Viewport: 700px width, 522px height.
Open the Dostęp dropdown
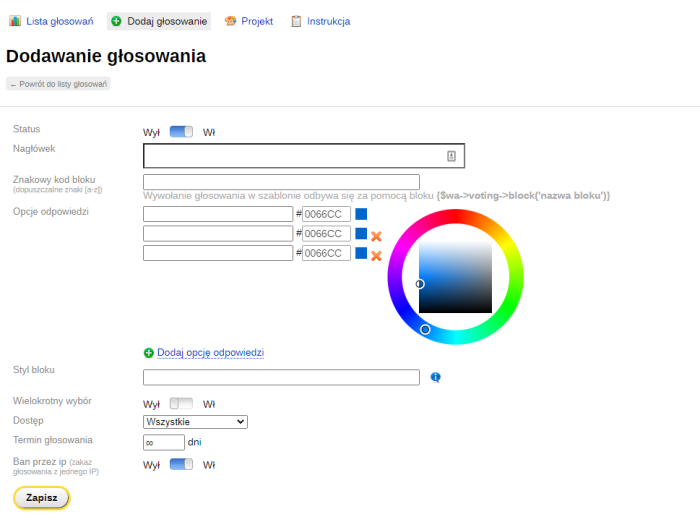pos(195,422)
